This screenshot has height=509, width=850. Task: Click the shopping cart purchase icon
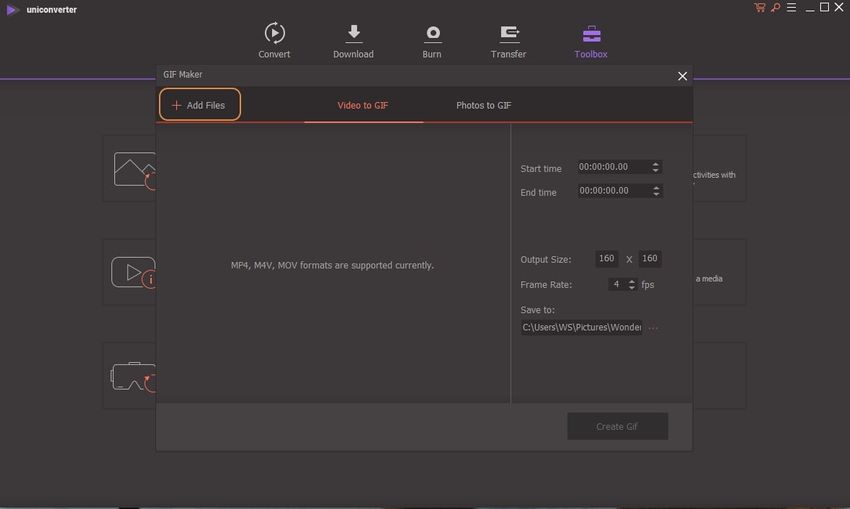759,8
